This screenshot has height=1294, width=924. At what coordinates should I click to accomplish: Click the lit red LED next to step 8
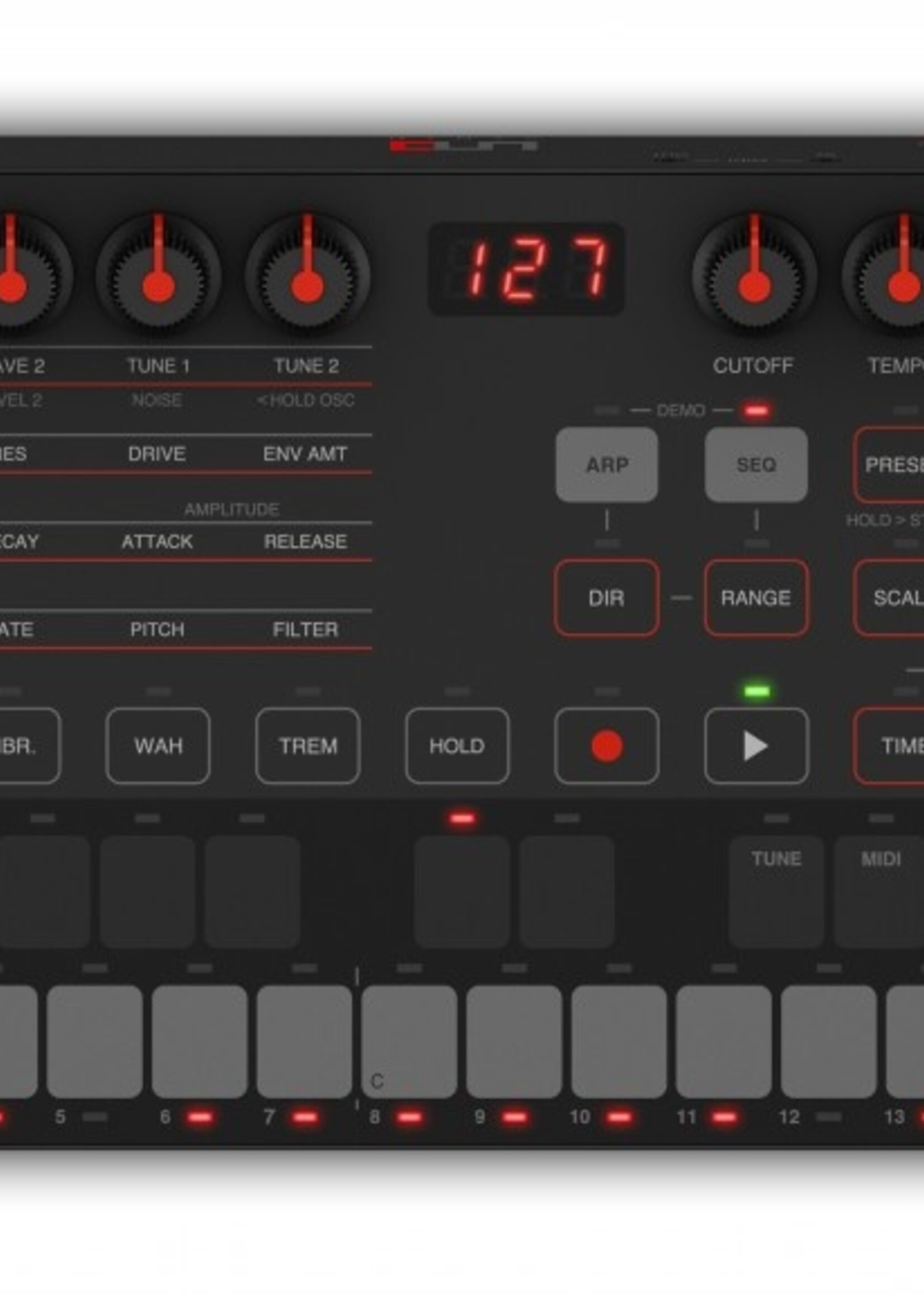point(409,1118)
